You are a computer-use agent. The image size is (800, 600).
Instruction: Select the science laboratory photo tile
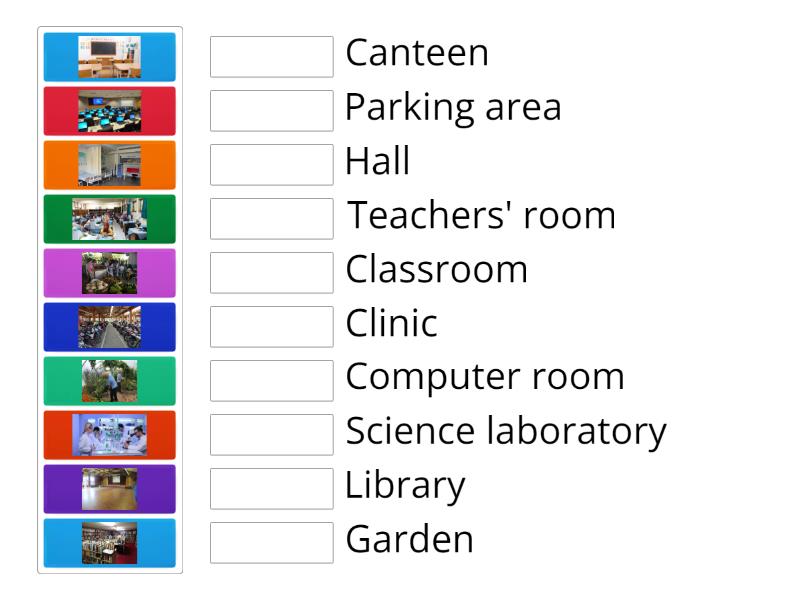coord(110,435)
